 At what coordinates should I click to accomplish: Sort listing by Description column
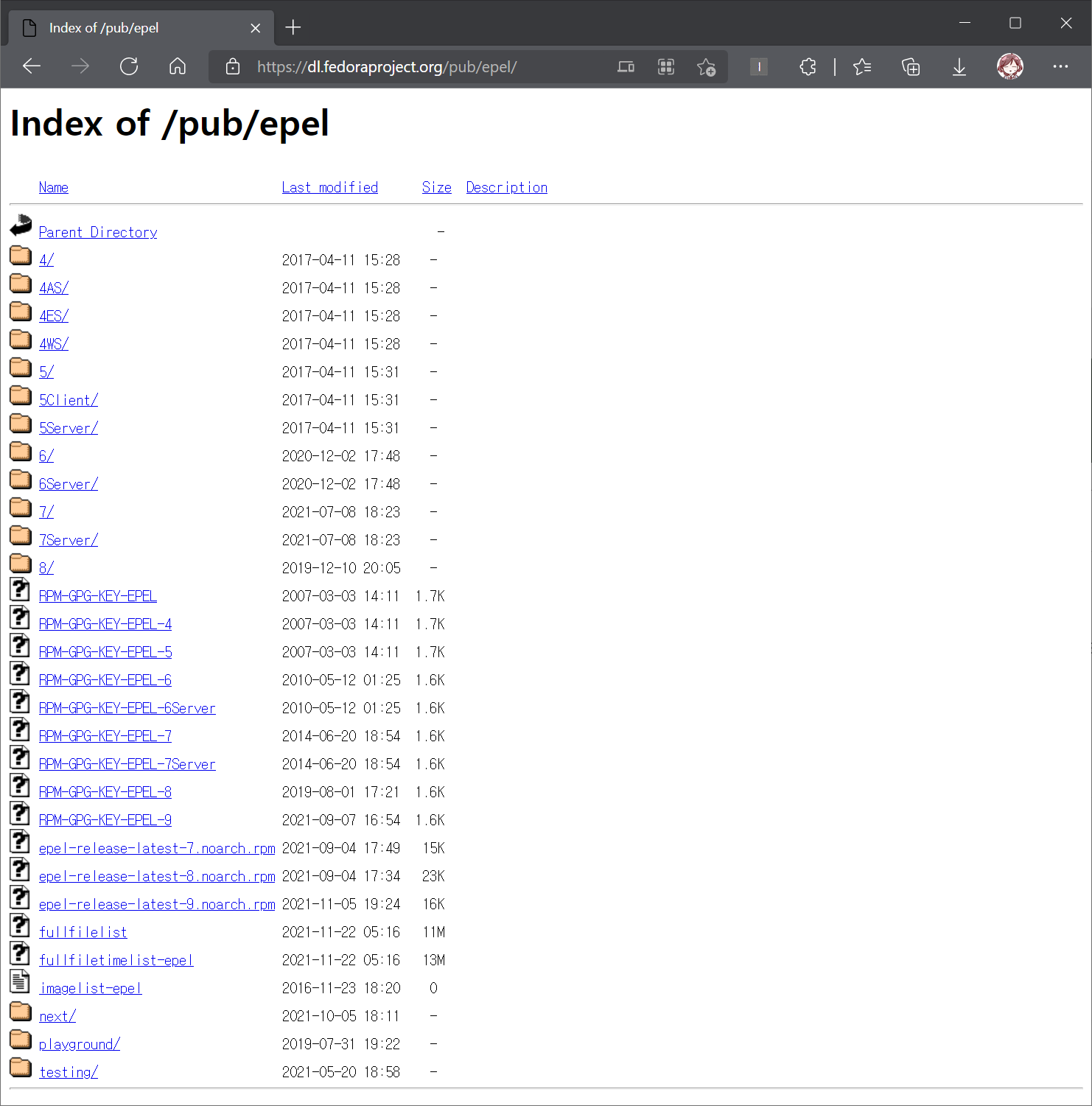point(507,187)
